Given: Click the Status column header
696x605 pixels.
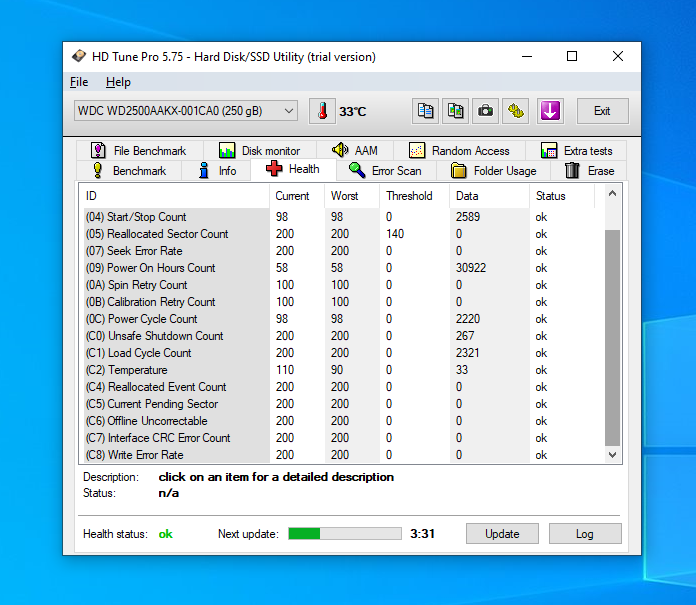Looking at the screenshot, I should pos(562,196).
